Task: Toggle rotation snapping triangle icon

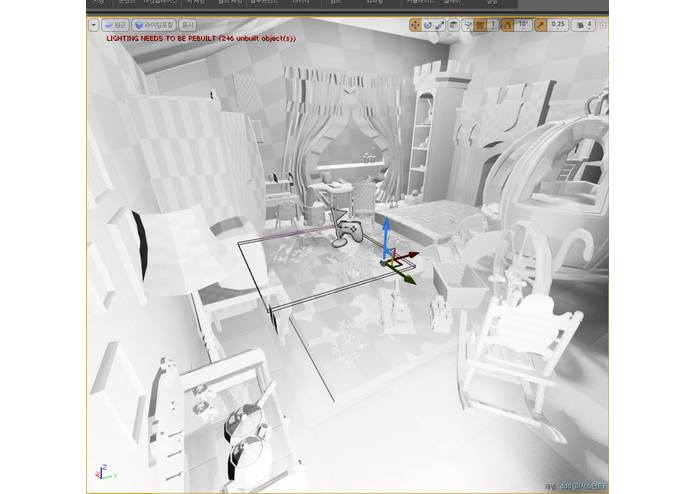Action: tap(508, 25)
